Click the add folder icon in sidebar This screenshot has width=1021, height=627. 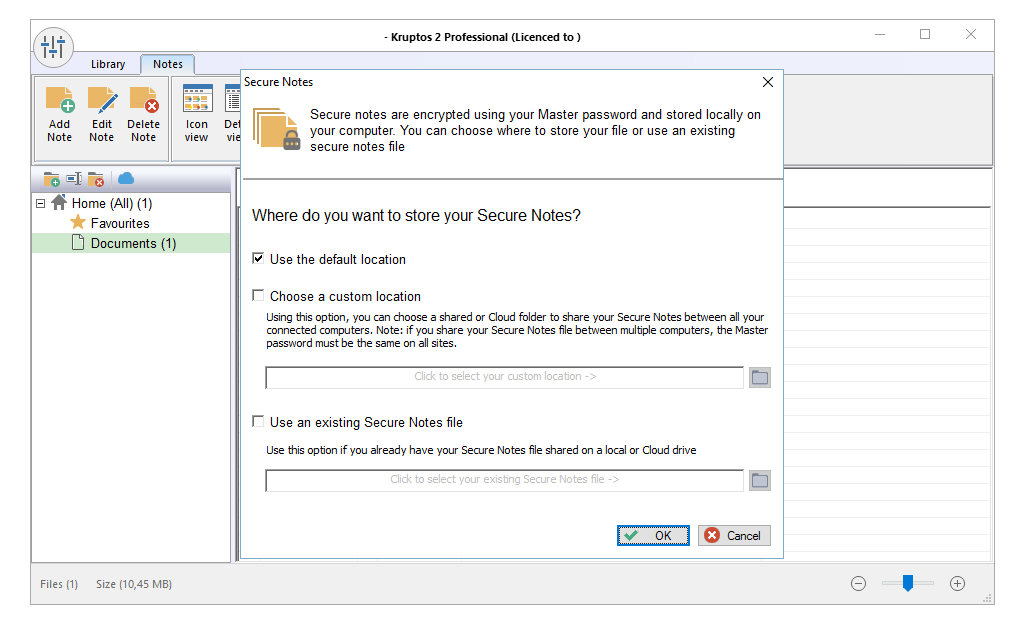pyautogui.click(x=52, y=179)
